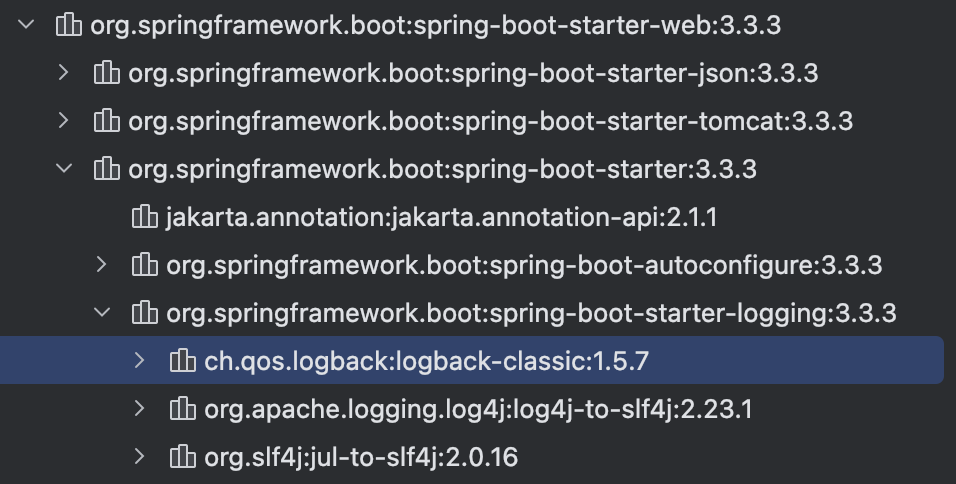This screenshot has height=484, width=956.
Task: Select jakarta.annotation:jakarta.annotation-api:2.1.1 text
Action: pos(441,218)
